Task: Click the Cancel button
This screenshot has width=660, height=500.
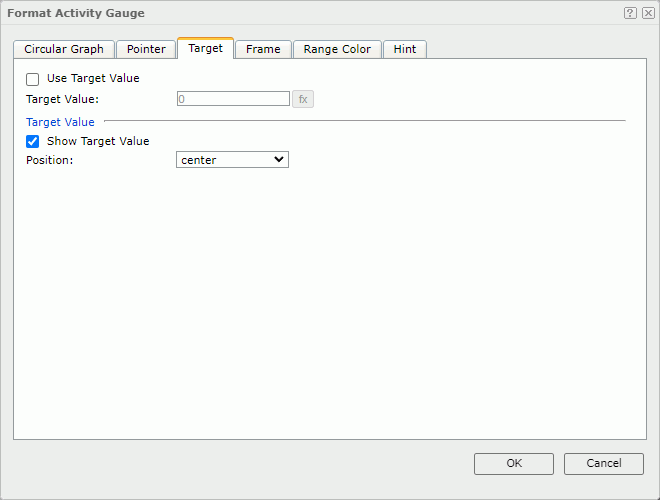Action: [604, 464]
